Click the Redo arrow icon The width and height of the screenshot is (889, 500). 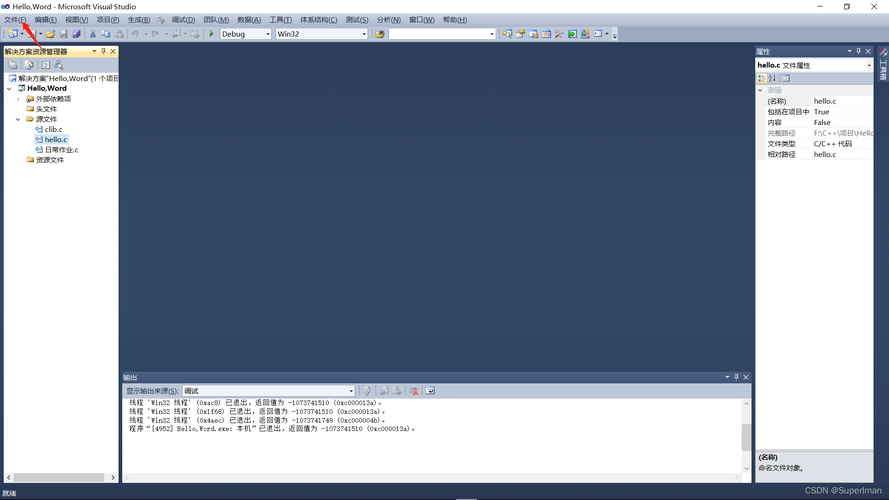[155, 34]
